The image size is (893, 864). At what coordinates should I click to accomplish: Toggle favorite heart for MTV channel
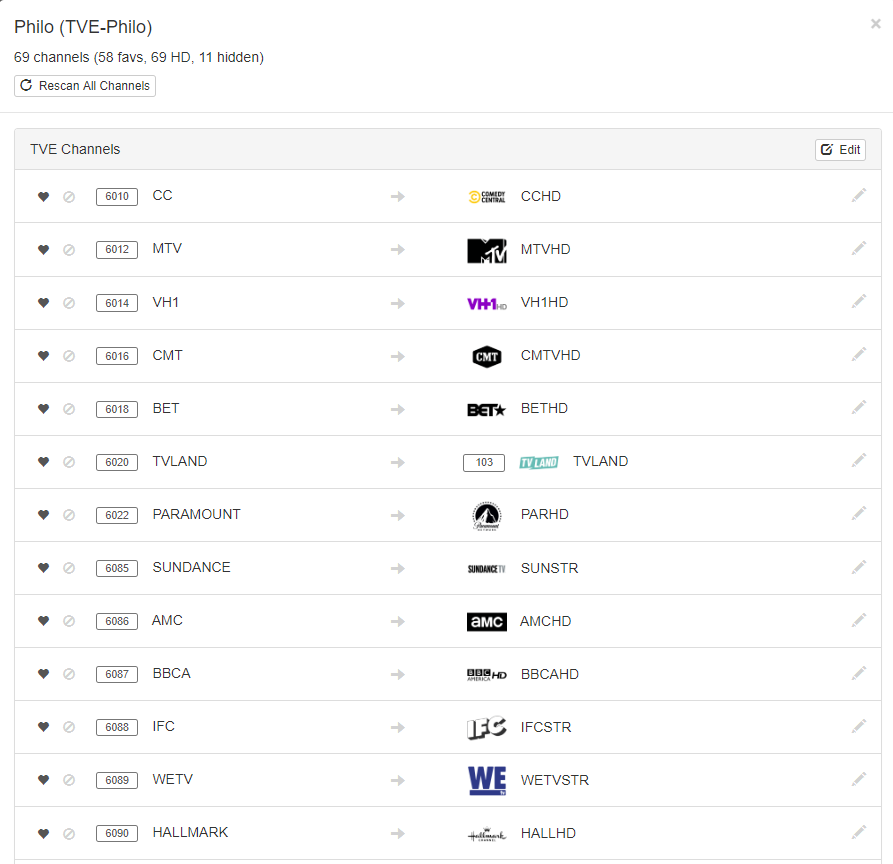(43, 249)
